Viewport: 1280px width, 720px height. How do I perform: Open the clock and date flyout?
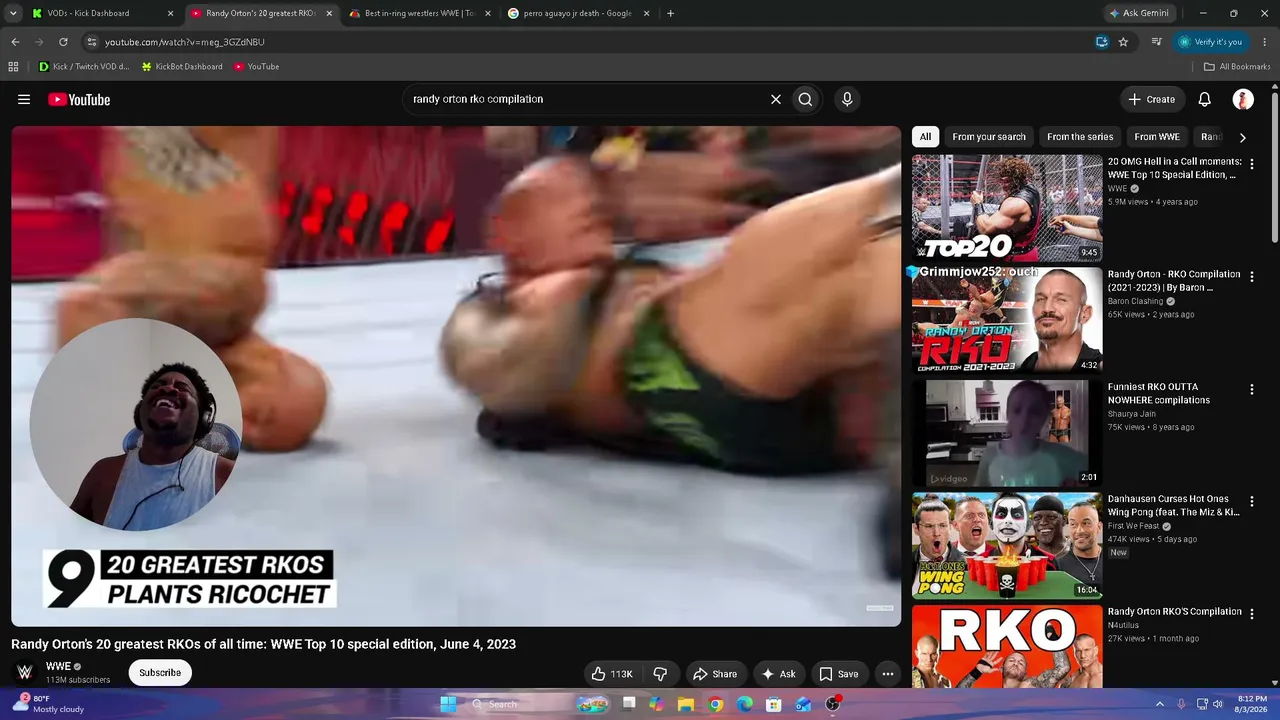[x=1252, y=704]
